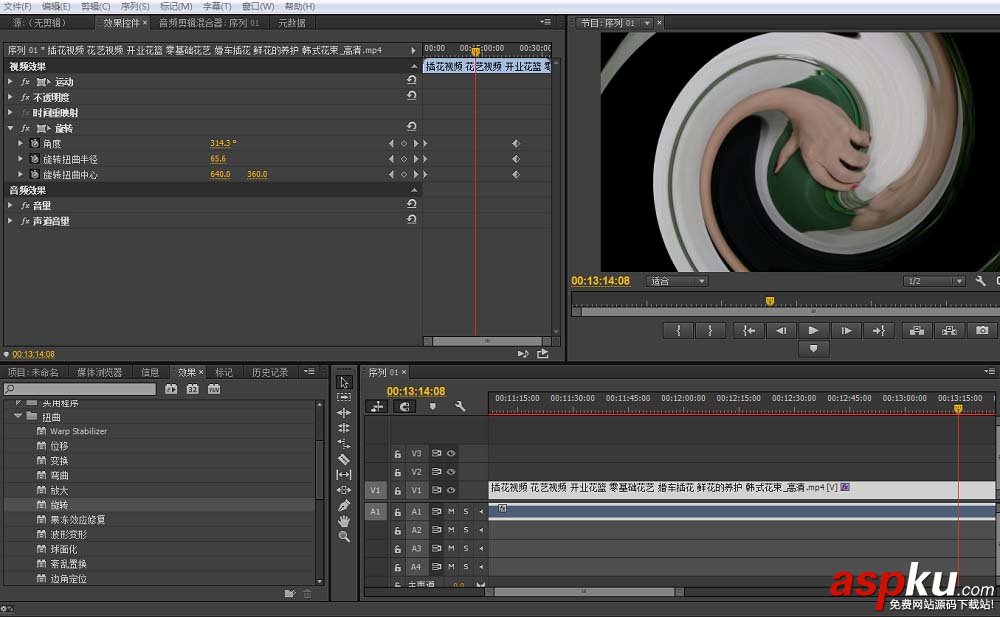Select the Rate Stretch tool
The height and width of the screenshot is (617, 1000).
[x=344, y=443]
